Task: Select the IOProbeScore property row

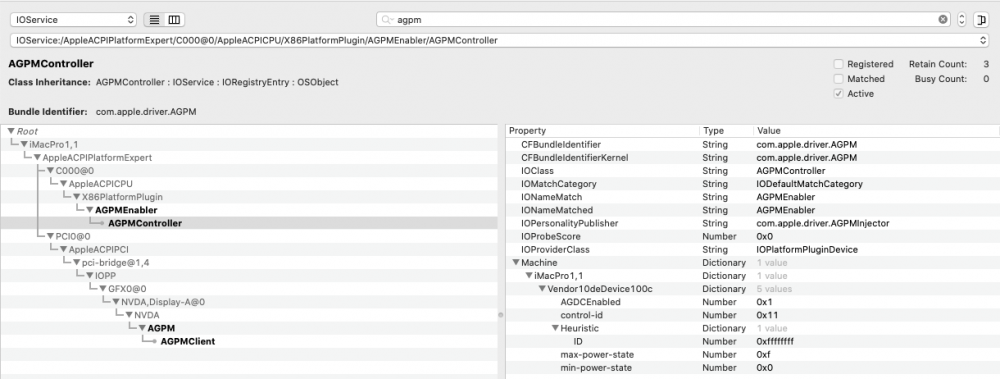Action: click(x=753, y=236)
